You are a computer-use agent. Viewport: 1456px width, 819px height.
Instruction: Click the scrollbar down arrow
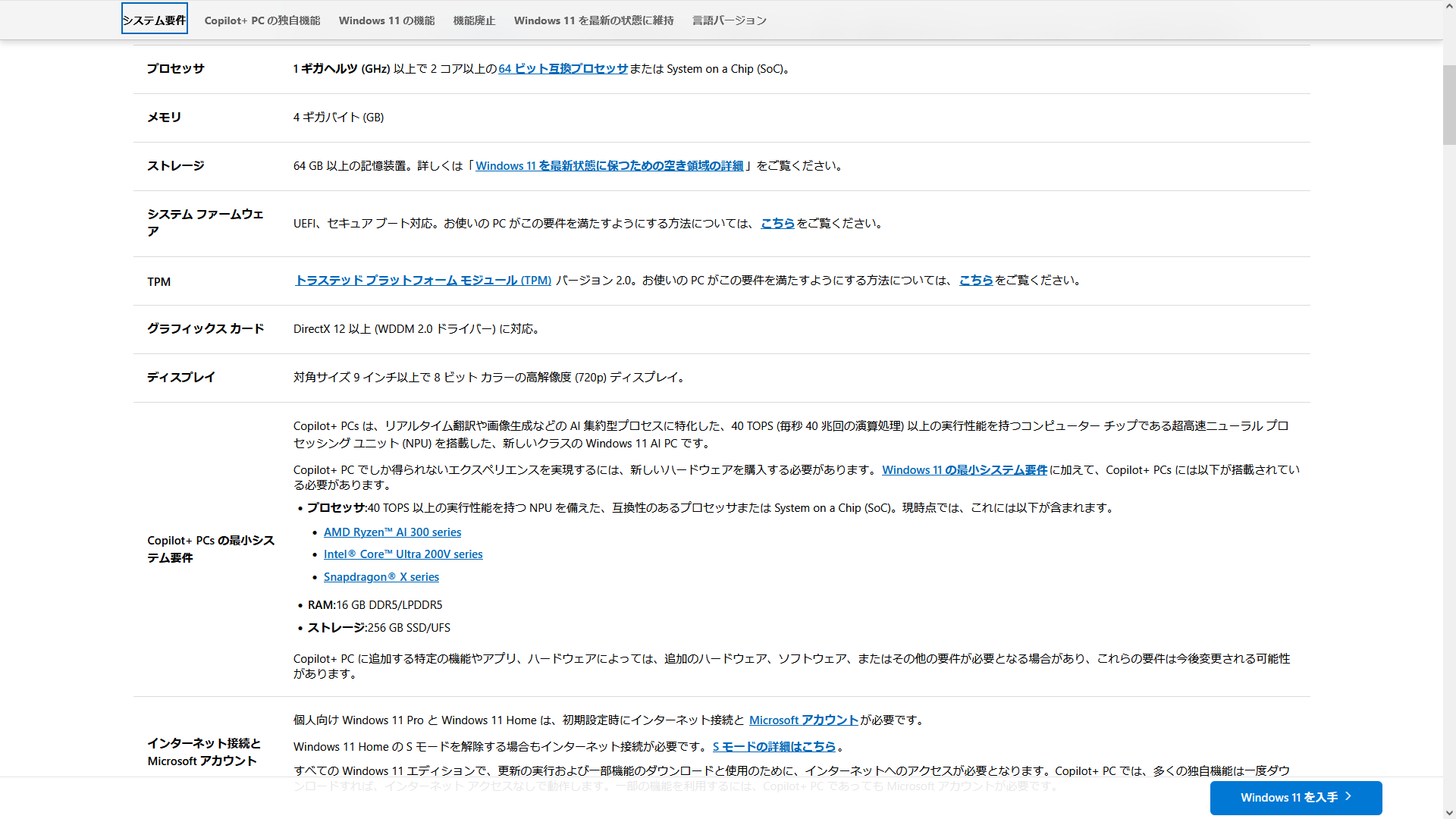coord(1449,813)
